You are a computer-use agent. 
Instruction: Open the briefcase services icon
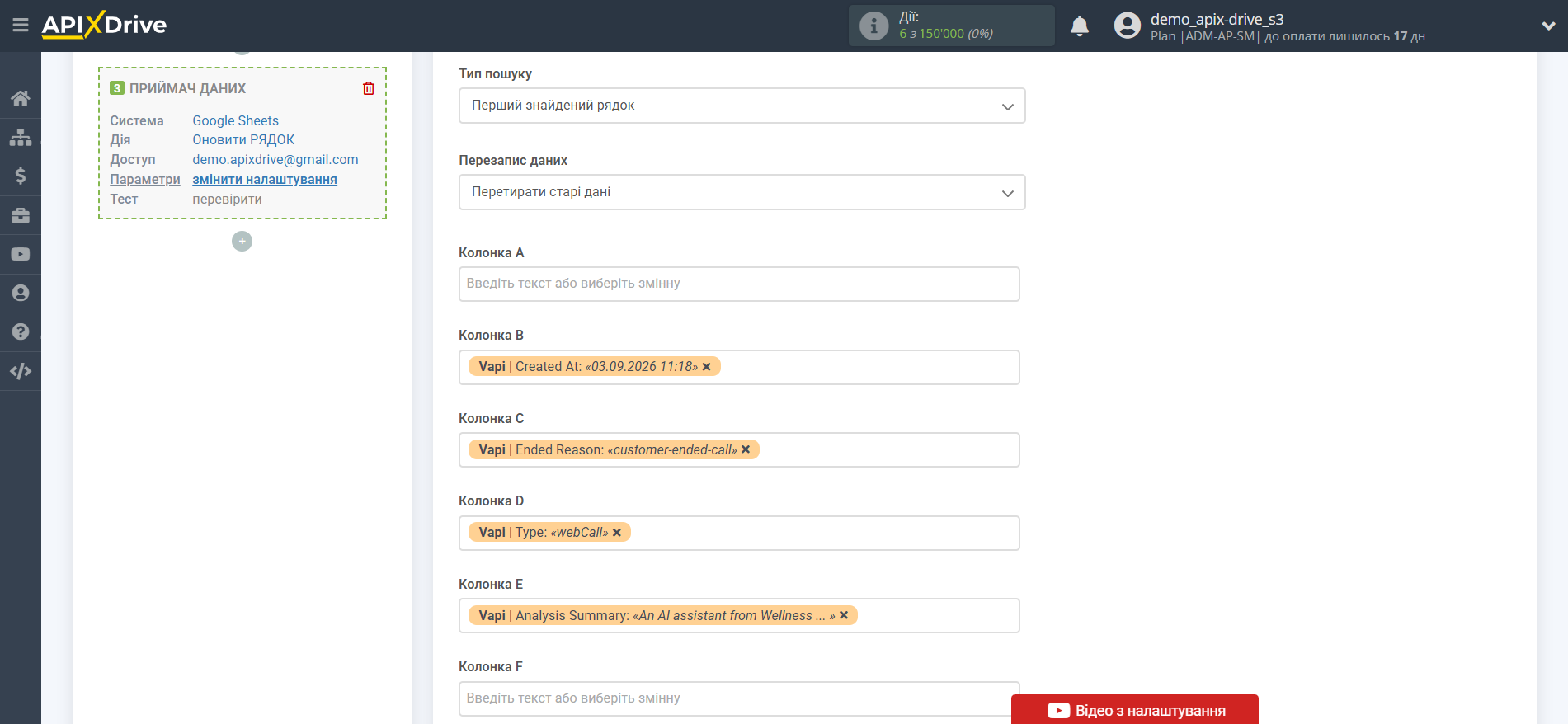(x=21, y=215)
